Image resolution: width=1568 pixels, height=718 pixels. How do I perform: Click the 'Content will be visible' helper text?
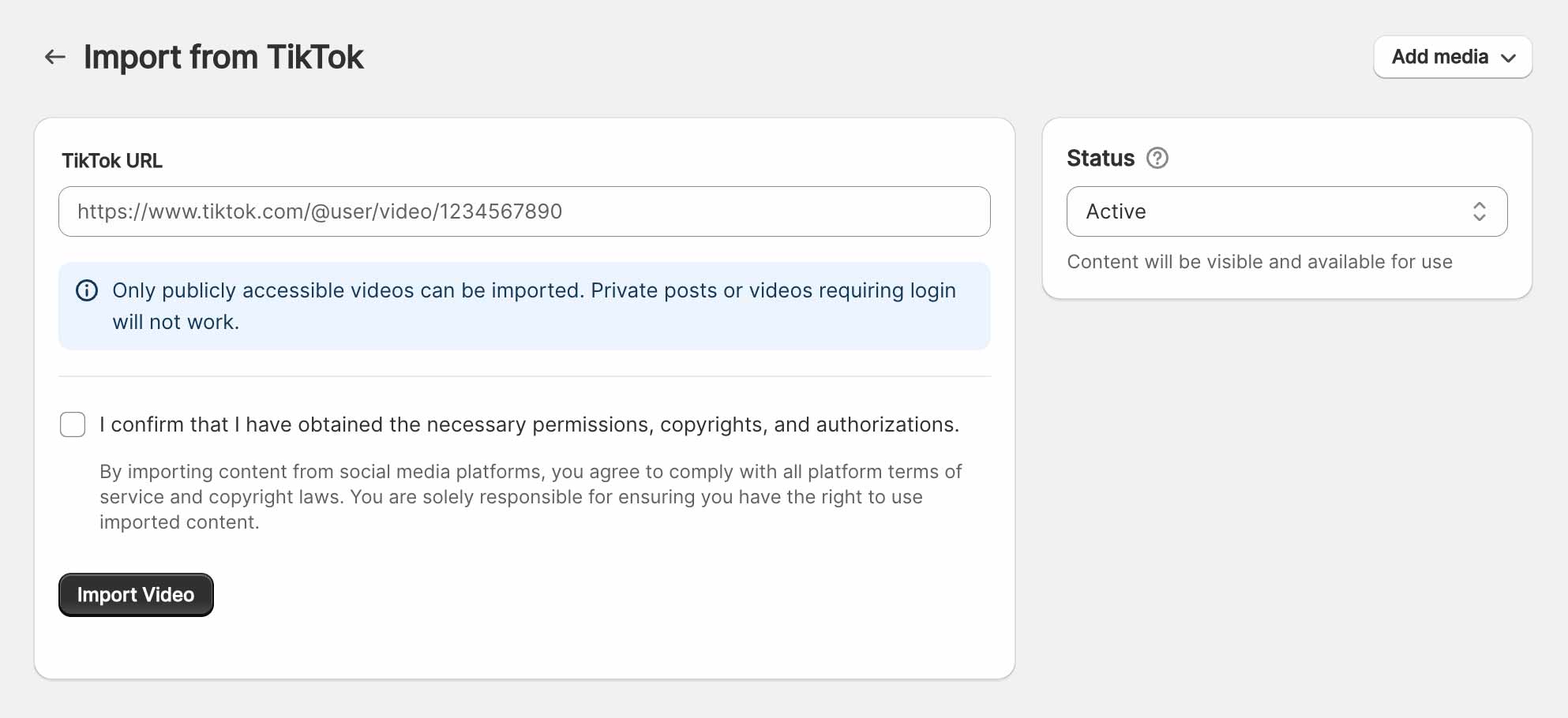[1259, 262]
